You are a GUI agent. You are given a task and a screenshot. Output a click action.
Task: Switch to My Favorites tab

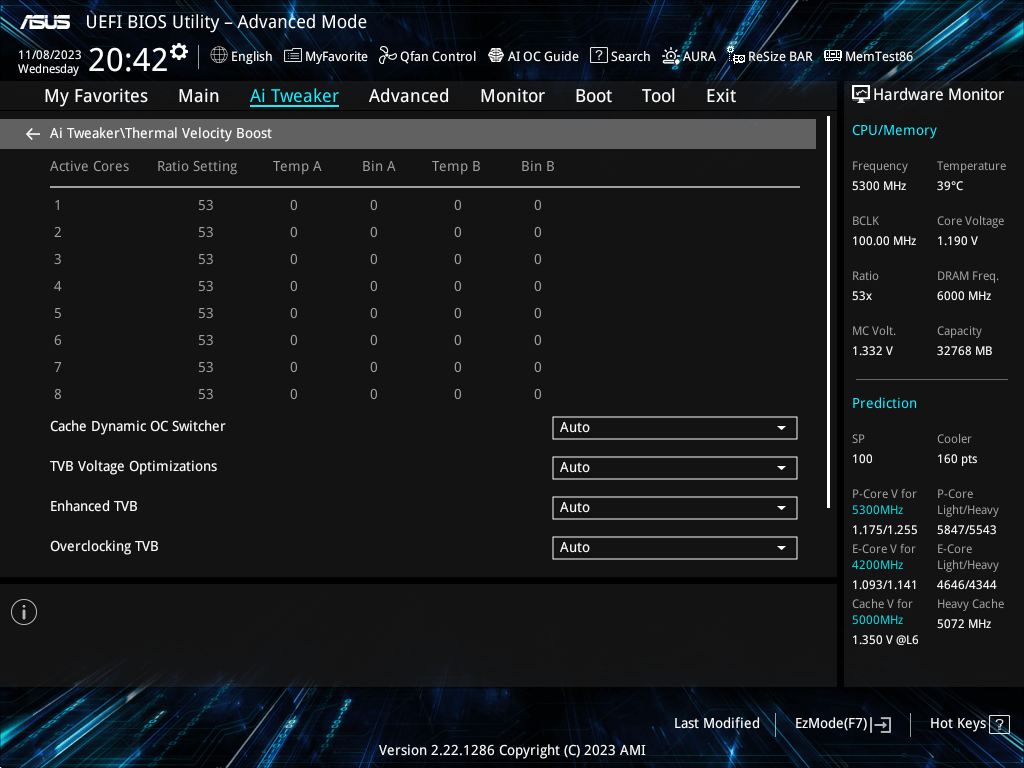point(96,96)
